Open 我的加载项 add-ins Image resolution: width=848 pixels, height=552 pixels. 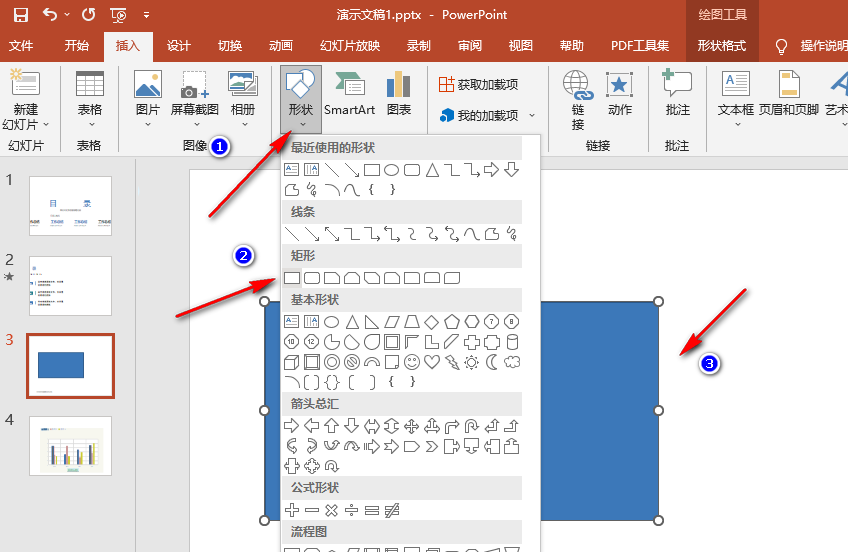click(x=488, y=116)
